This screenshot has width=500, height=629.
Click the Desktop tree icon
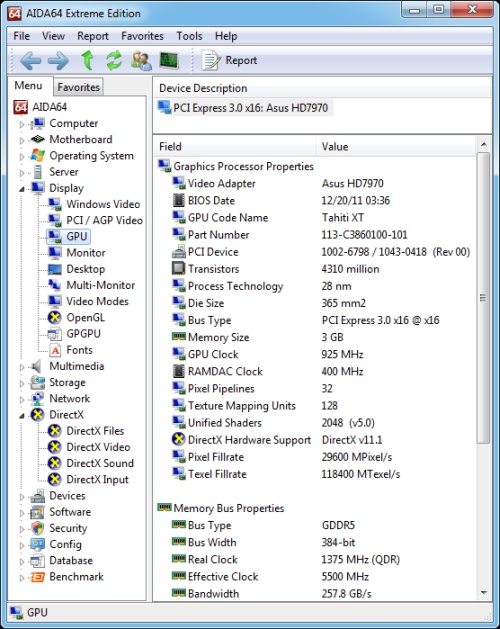pos(55,269)
